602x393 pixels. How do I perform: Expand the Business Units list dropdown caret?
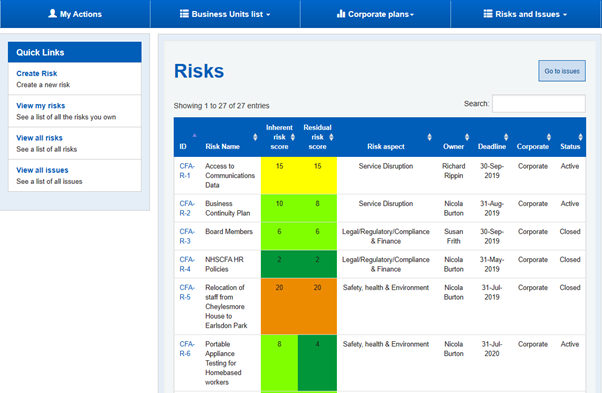click(x=268, y=15)
